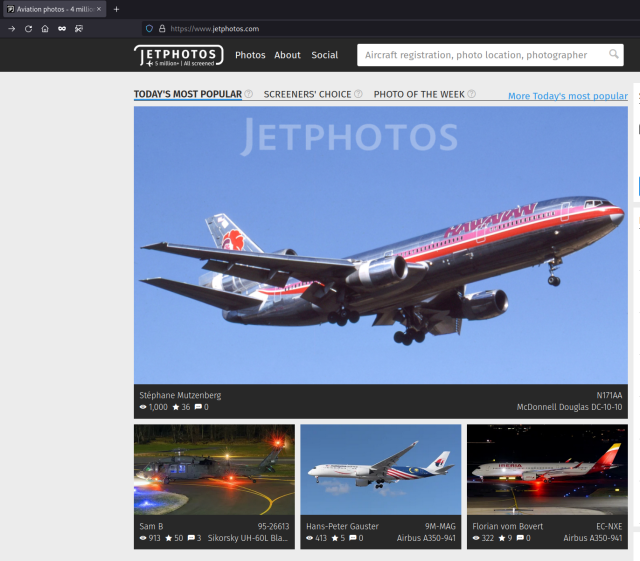This screenshot has height=561, width=640.
Task: Reload the page with the refresh icon
Action: pyautogui.click(x=28, y=29)
